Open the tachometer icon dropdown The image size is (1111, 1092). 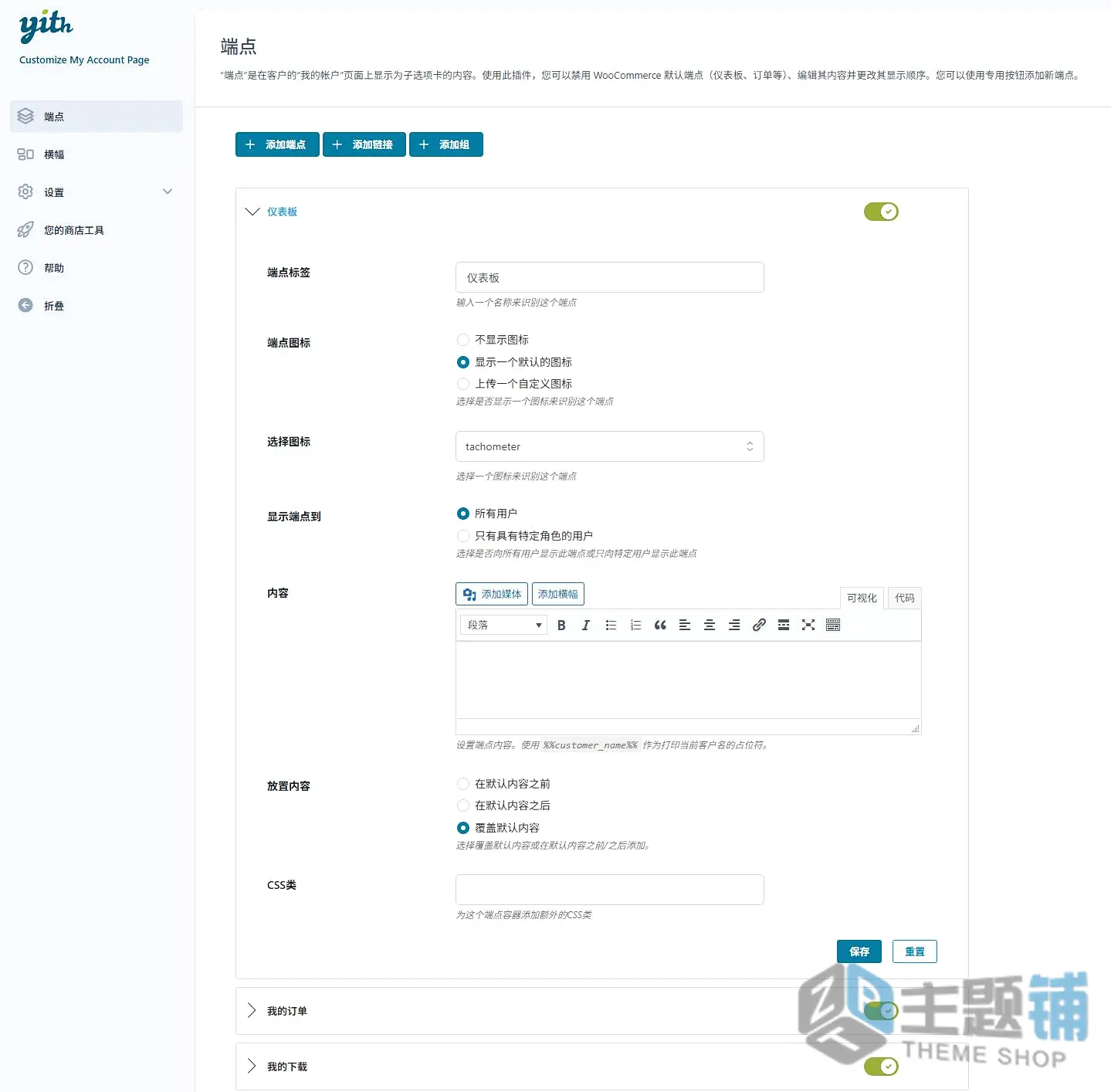610,446
